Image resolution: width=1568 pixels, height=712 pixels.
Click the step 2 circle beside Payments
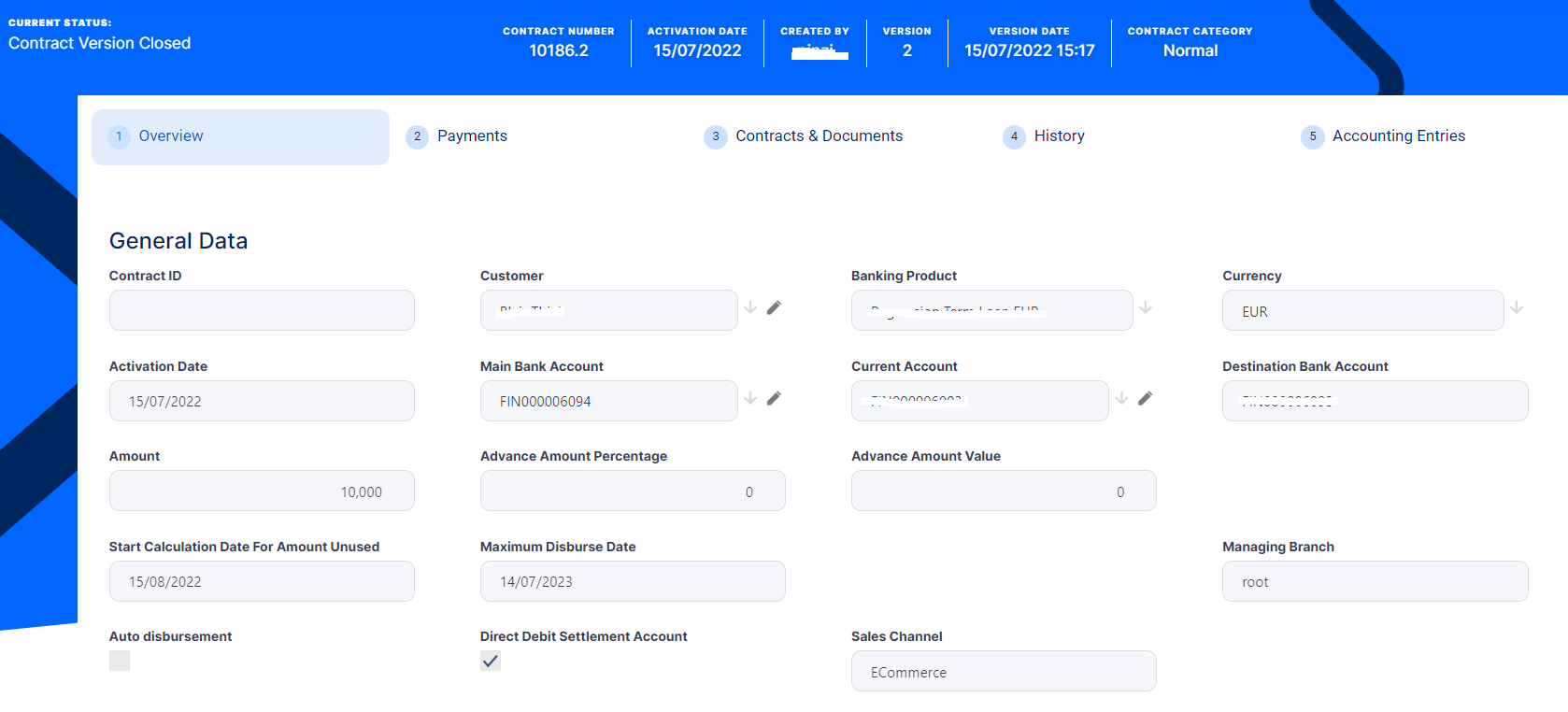point(417,136)
